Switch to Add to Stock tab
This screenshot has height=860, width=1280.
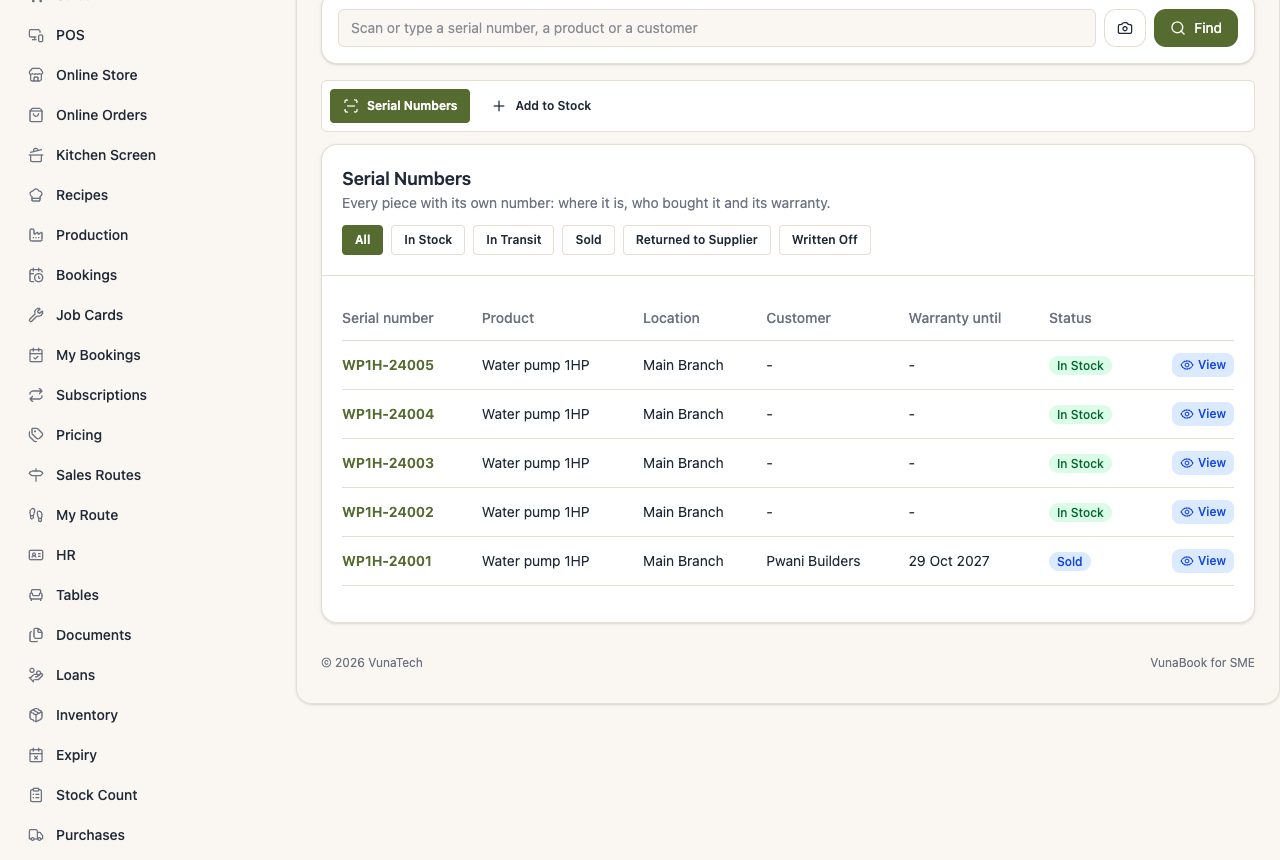click(x=542, y=106)
